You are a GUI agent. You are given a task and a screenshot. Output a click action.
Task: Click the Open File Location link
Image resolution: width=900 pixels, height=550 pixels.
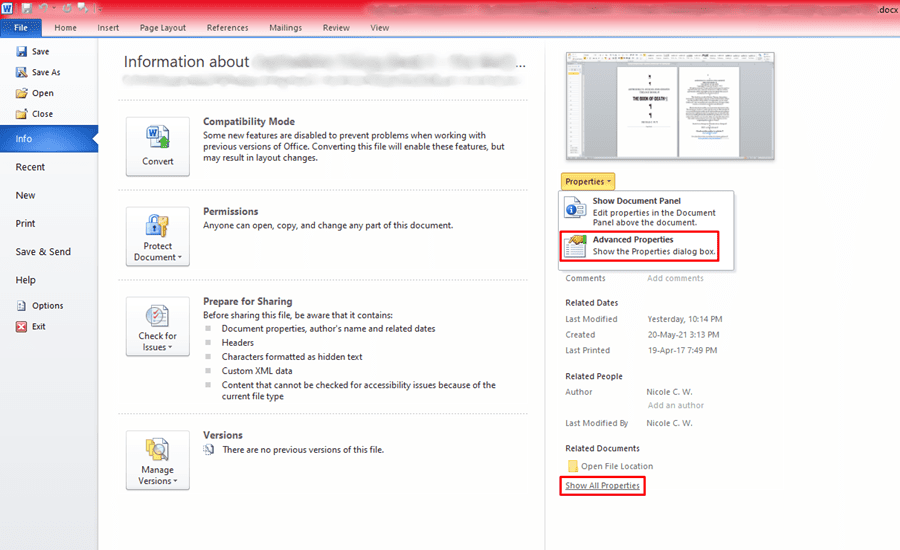[x=616, y=466]
